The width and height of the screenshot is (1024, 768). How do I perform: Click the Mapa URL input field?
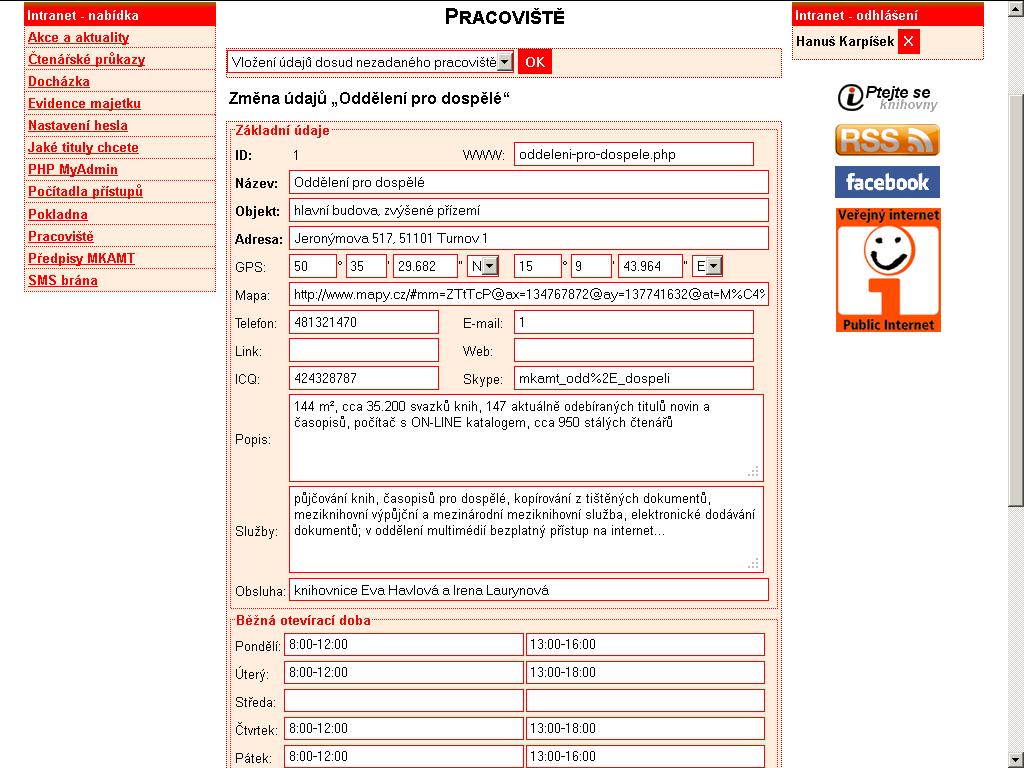[528, 294]
